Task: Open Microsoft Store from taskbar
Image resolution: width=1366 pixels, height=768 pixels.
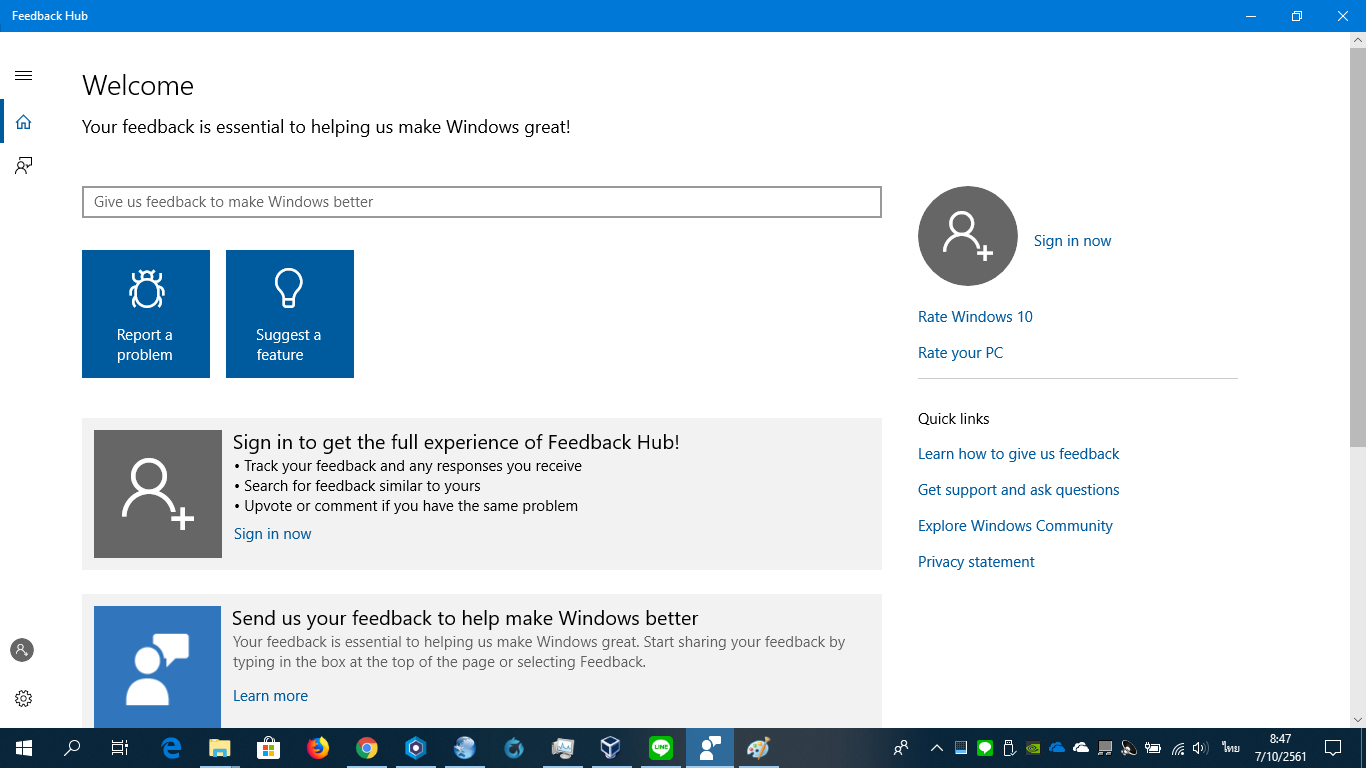Action: coord(269,748)
